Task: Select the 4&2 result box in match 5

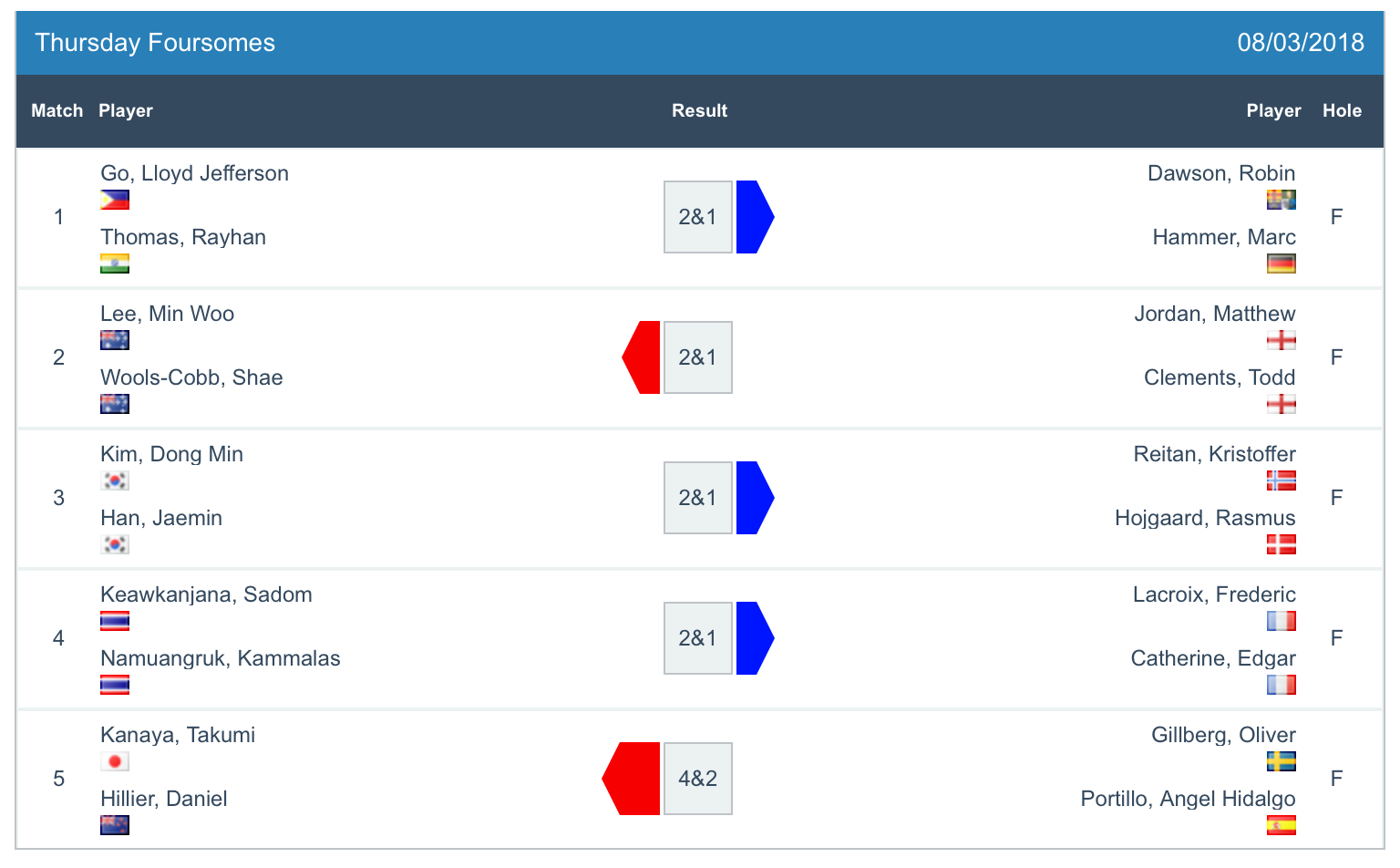Action: pyautogui.click(x=698, y=779)
